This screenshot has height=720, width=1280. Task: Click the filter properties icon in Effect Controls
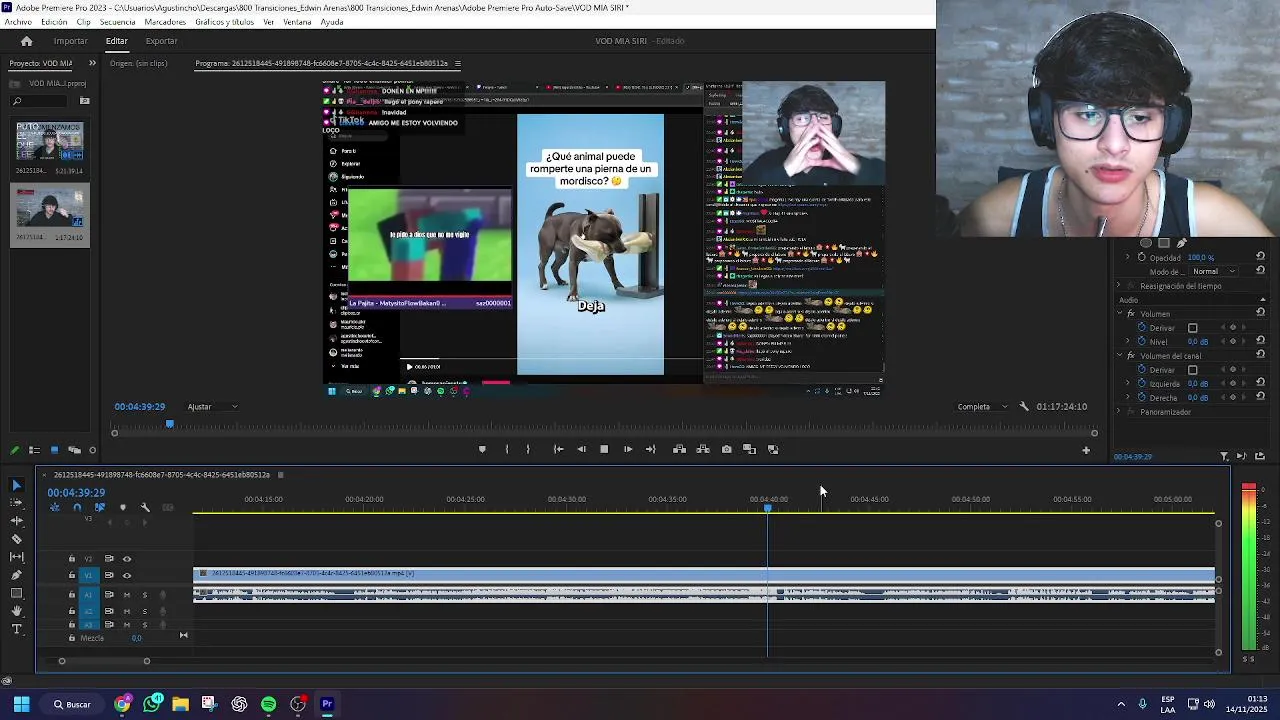[1225, 456]
